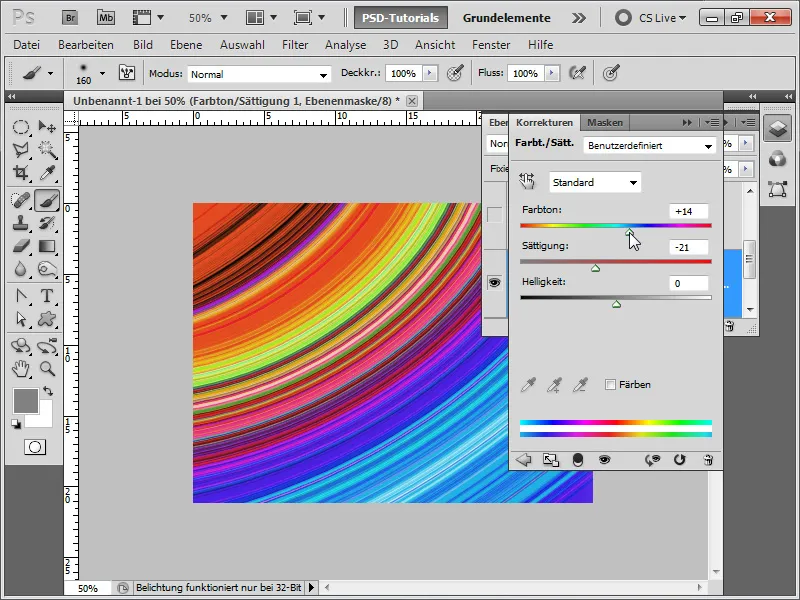
Task: Select the Healing Brush tool
Action: [x=20, y=200]
